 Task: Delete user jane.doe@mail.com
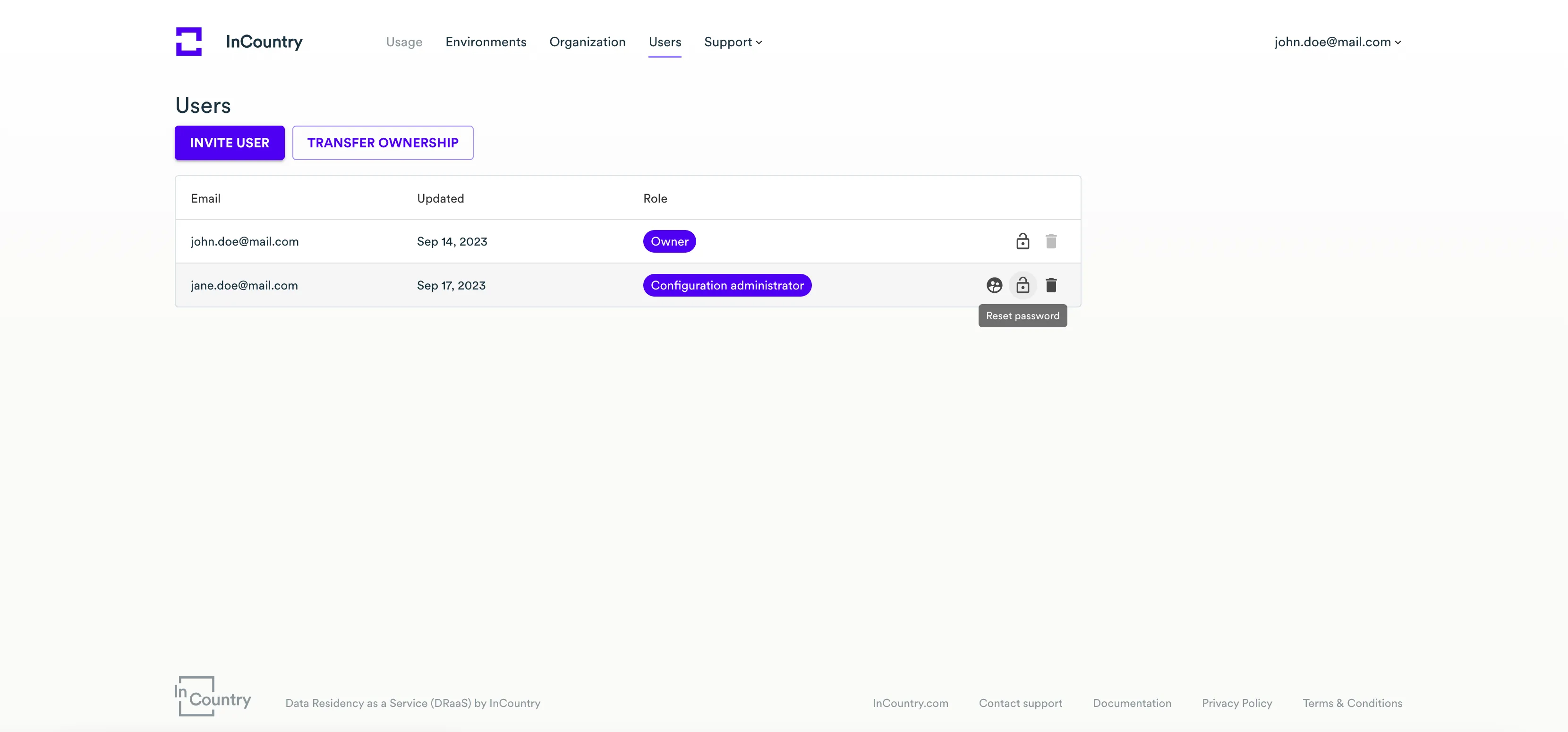pos(1051,285)
